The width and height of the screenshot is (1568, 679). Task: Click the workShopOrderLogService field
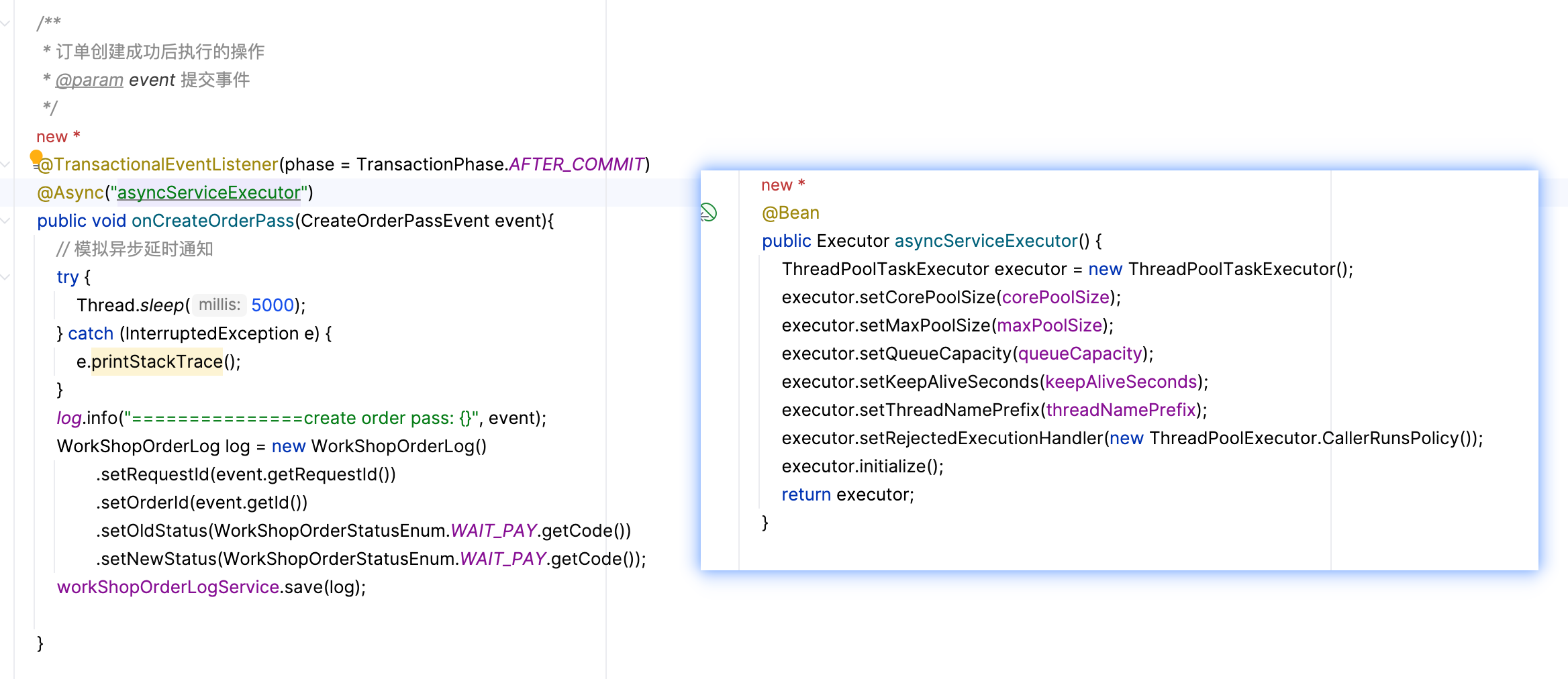pos(168,587)
